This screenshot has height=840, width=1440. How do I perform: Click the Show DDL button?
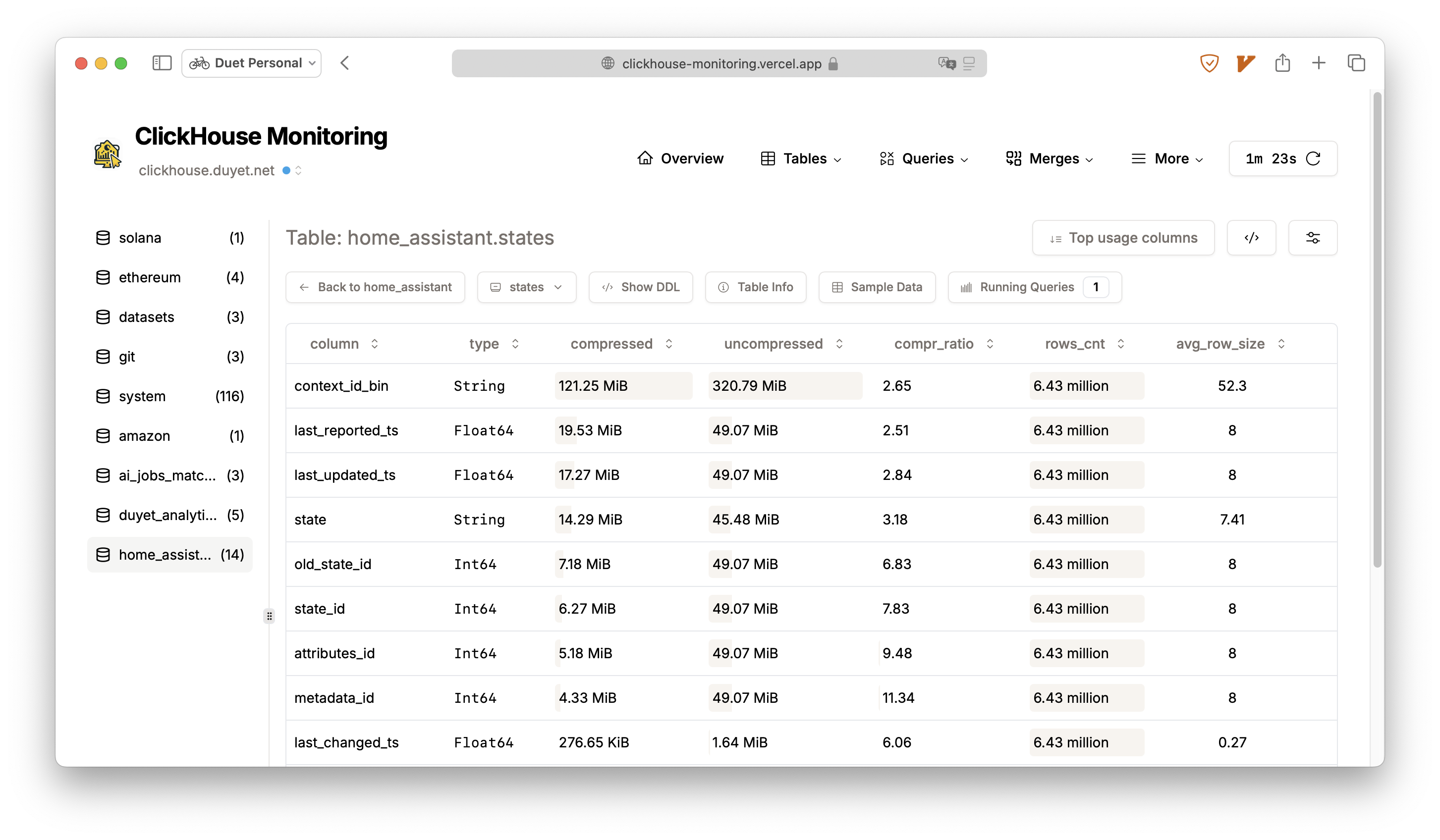[641, 287]
